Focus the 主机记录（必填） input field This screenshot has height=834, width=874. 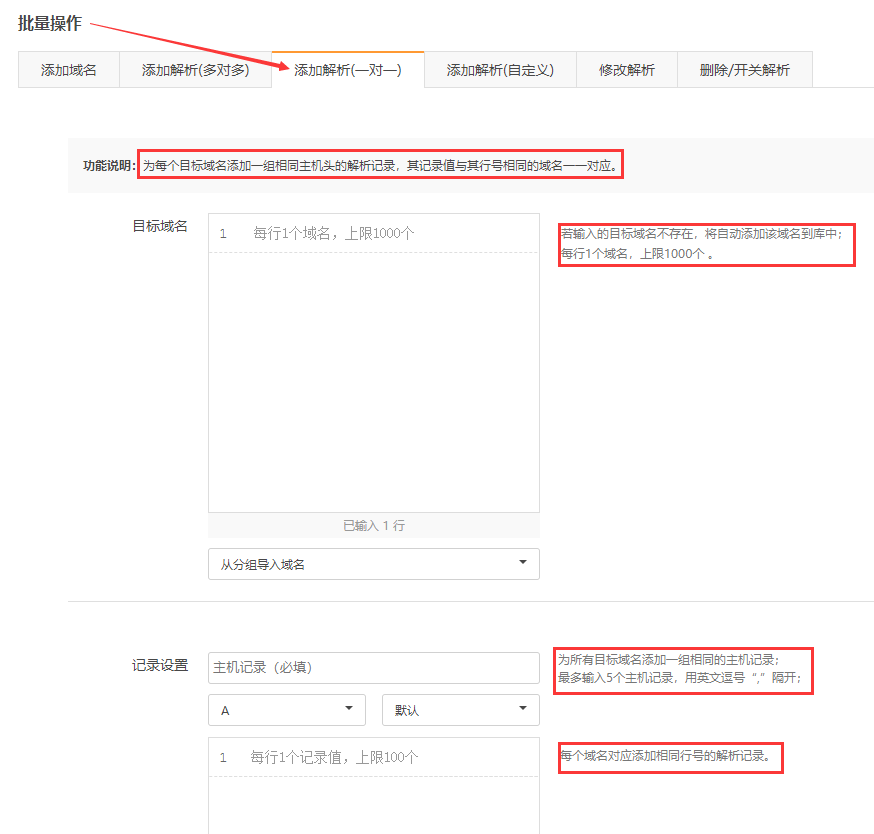click(373, 668)
